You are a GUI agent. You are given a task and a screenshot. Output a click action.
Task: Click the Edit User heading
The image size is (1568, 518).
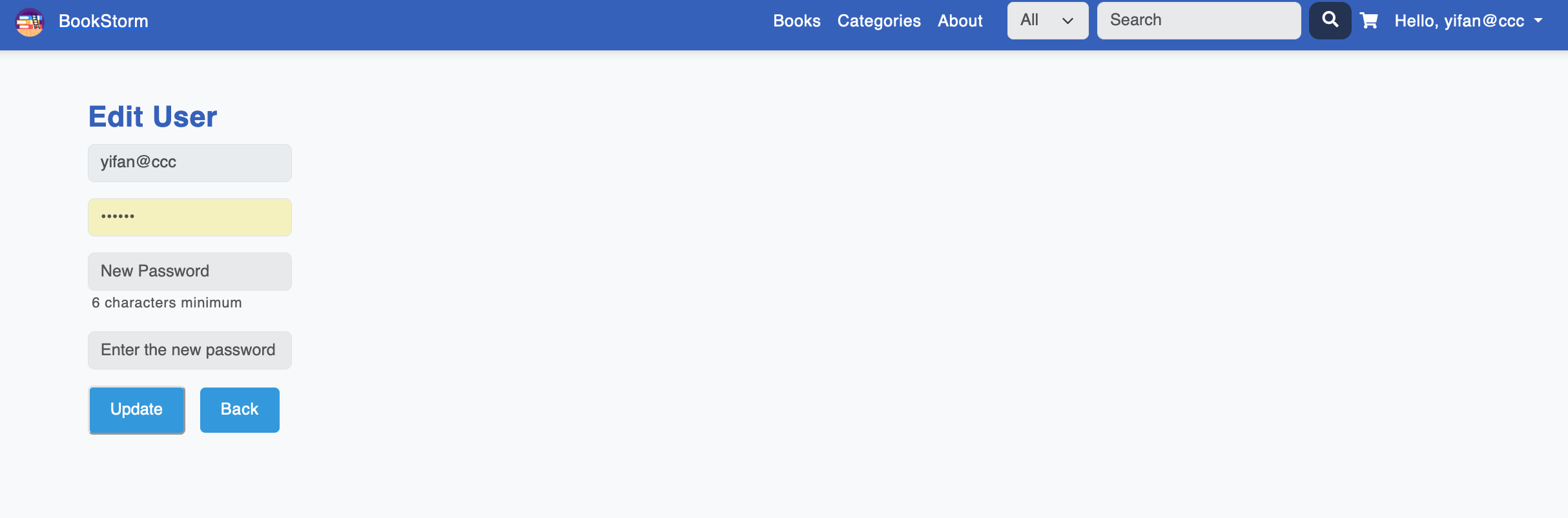click(152, 117)
